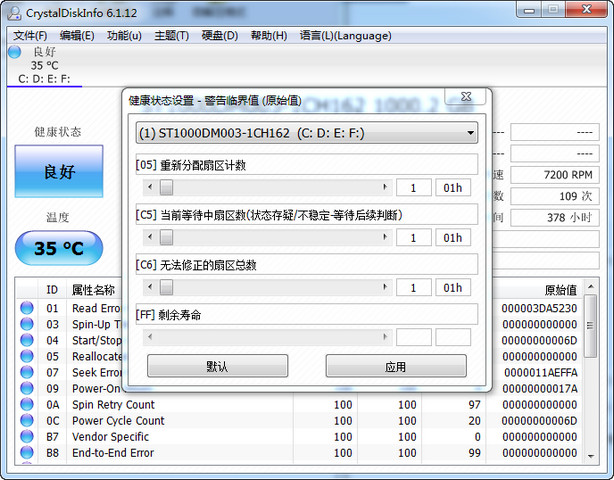
Task: Click the hex 01h field for [C6]
Action: [453, 288]
